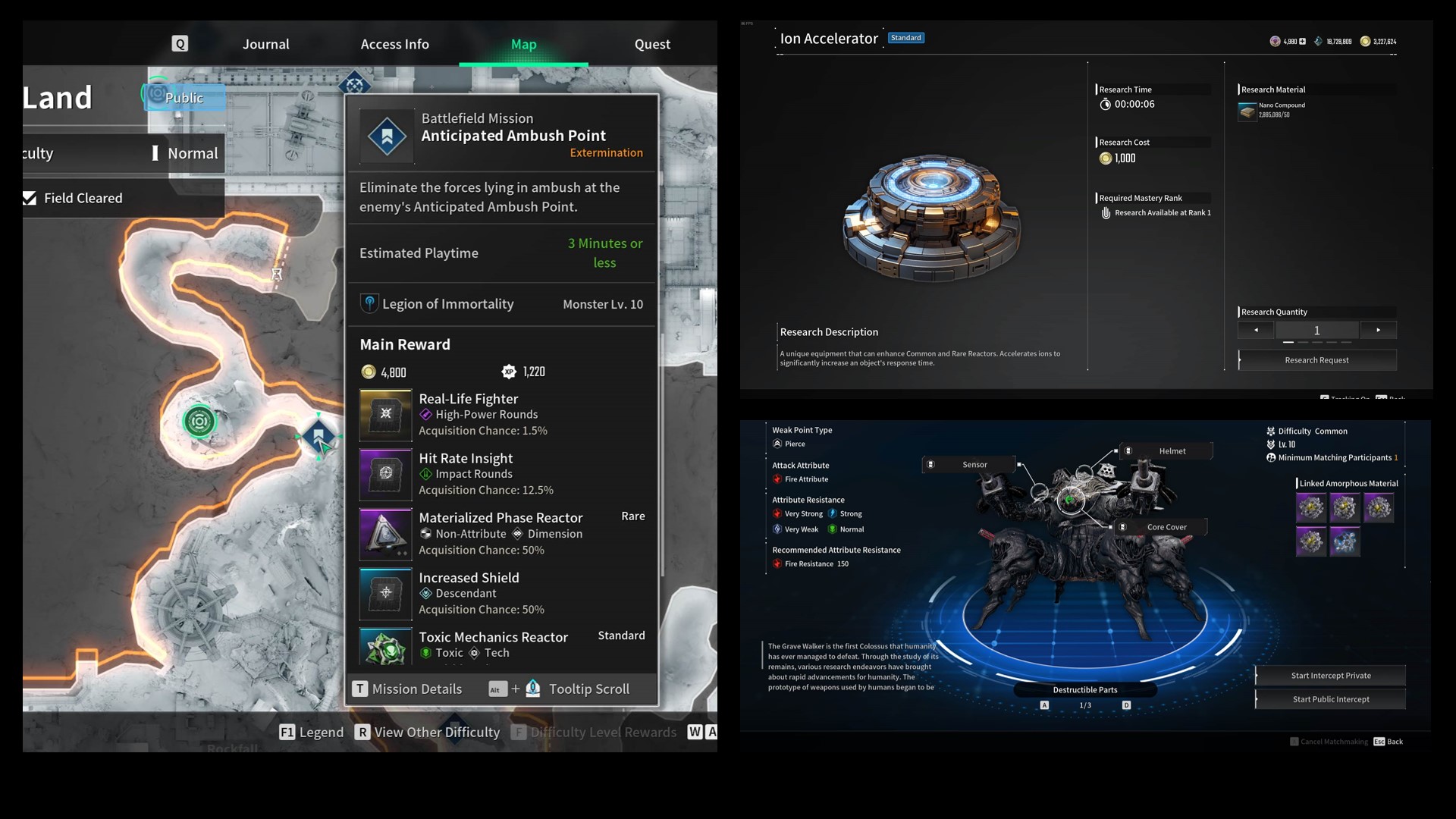Toggle the Field Cleared checkbox
Viewport: 1456px width, 819px height.
pos(29,197)
